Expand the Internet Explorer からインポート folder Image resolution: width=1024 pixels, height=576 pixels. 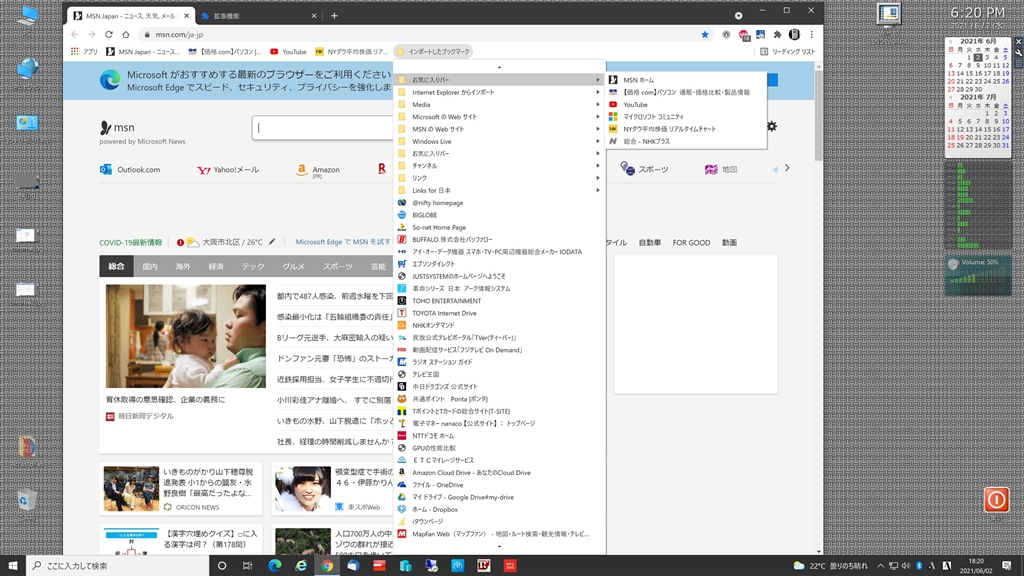[498, 92]
